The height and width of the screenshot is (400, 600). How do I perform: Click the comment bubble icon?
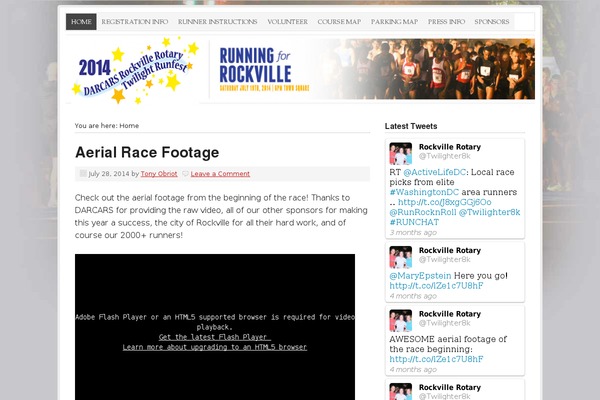[186, 174]
